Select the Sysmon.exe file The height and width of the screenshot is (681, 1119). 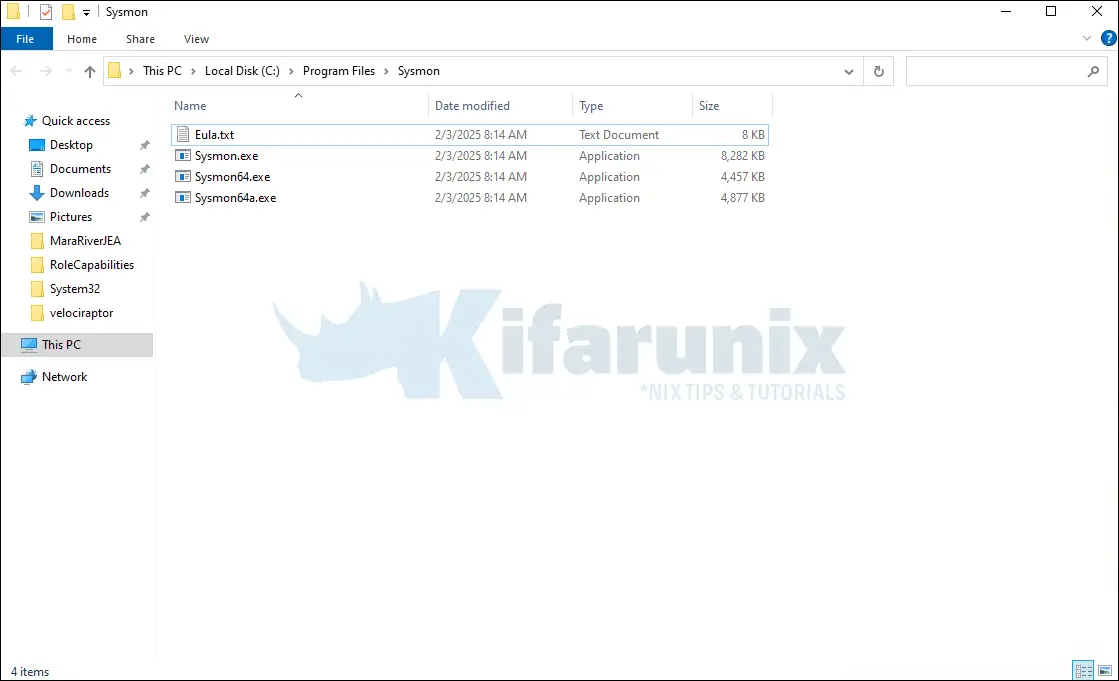point(470,156)
